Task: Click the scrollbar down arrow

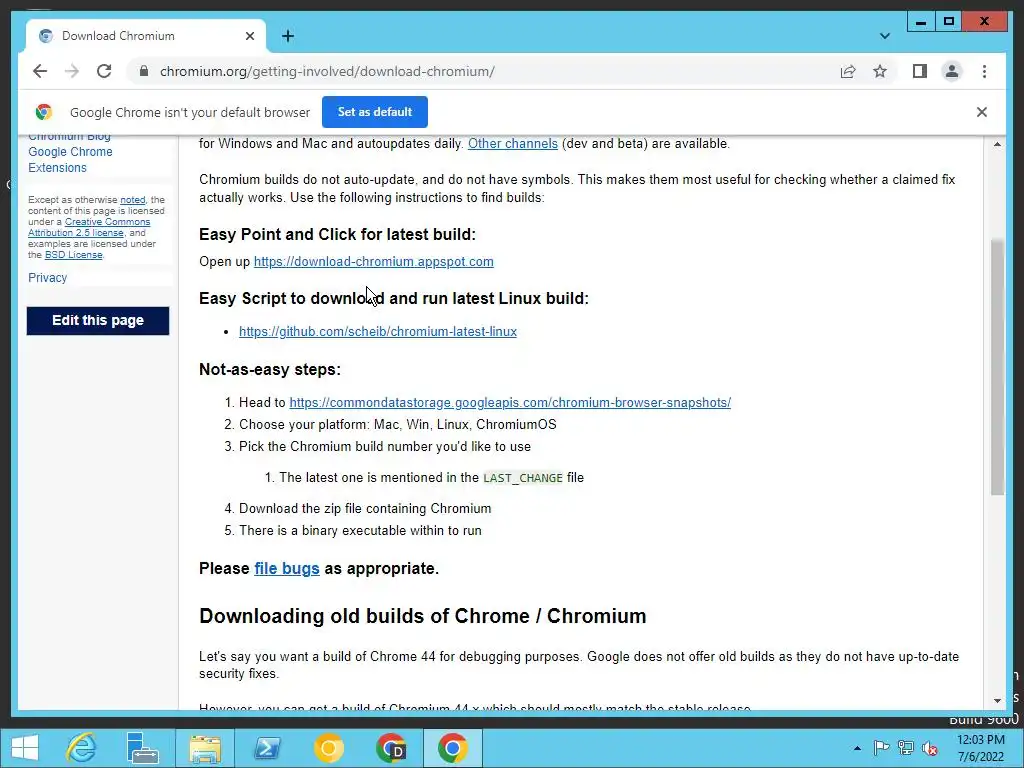Action: click(x=997, y=701)
